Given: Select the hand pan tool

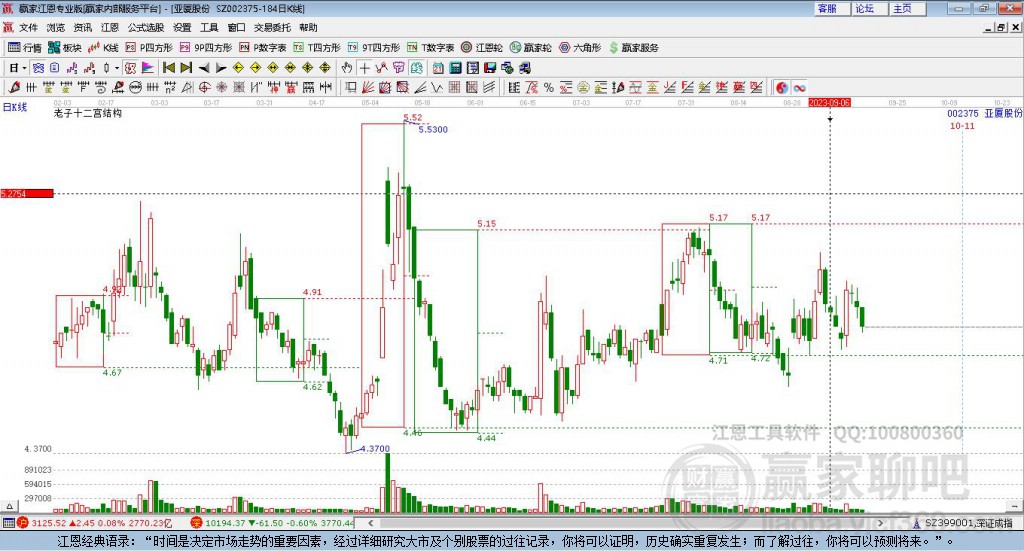Looking at the screenshot, I should click(x=347, y=68).
